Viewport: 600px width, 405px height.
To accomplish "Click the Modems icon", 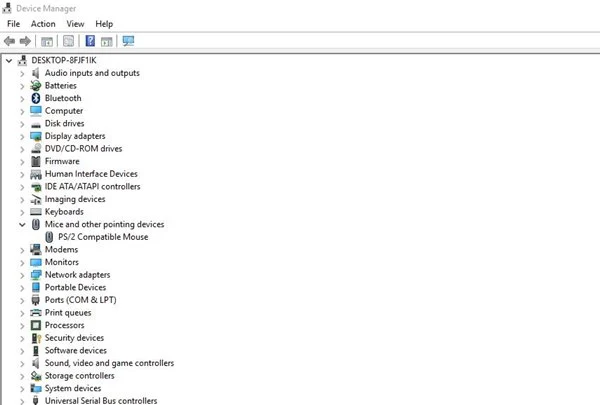I will (36, 250).
